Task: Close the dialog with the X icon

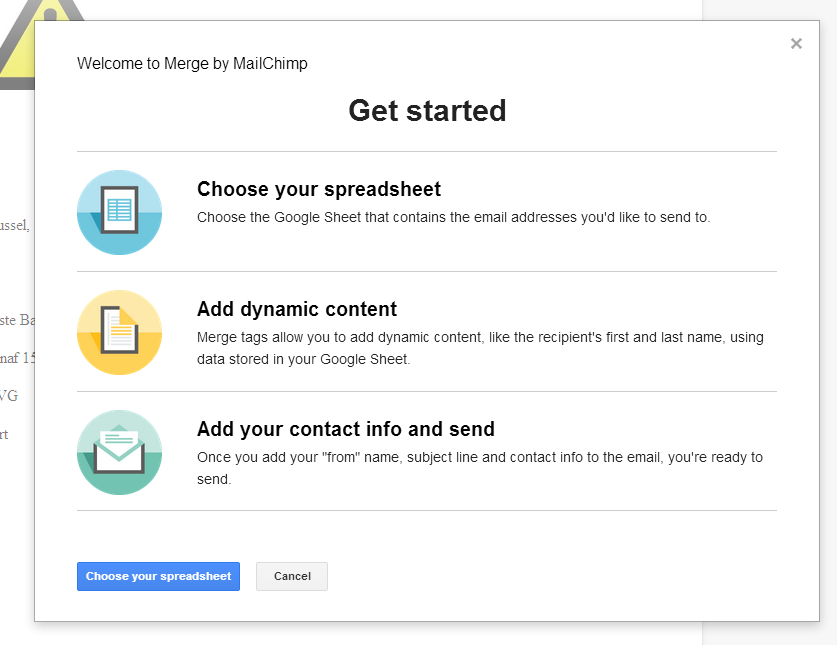Action: [x=796, y=44]
